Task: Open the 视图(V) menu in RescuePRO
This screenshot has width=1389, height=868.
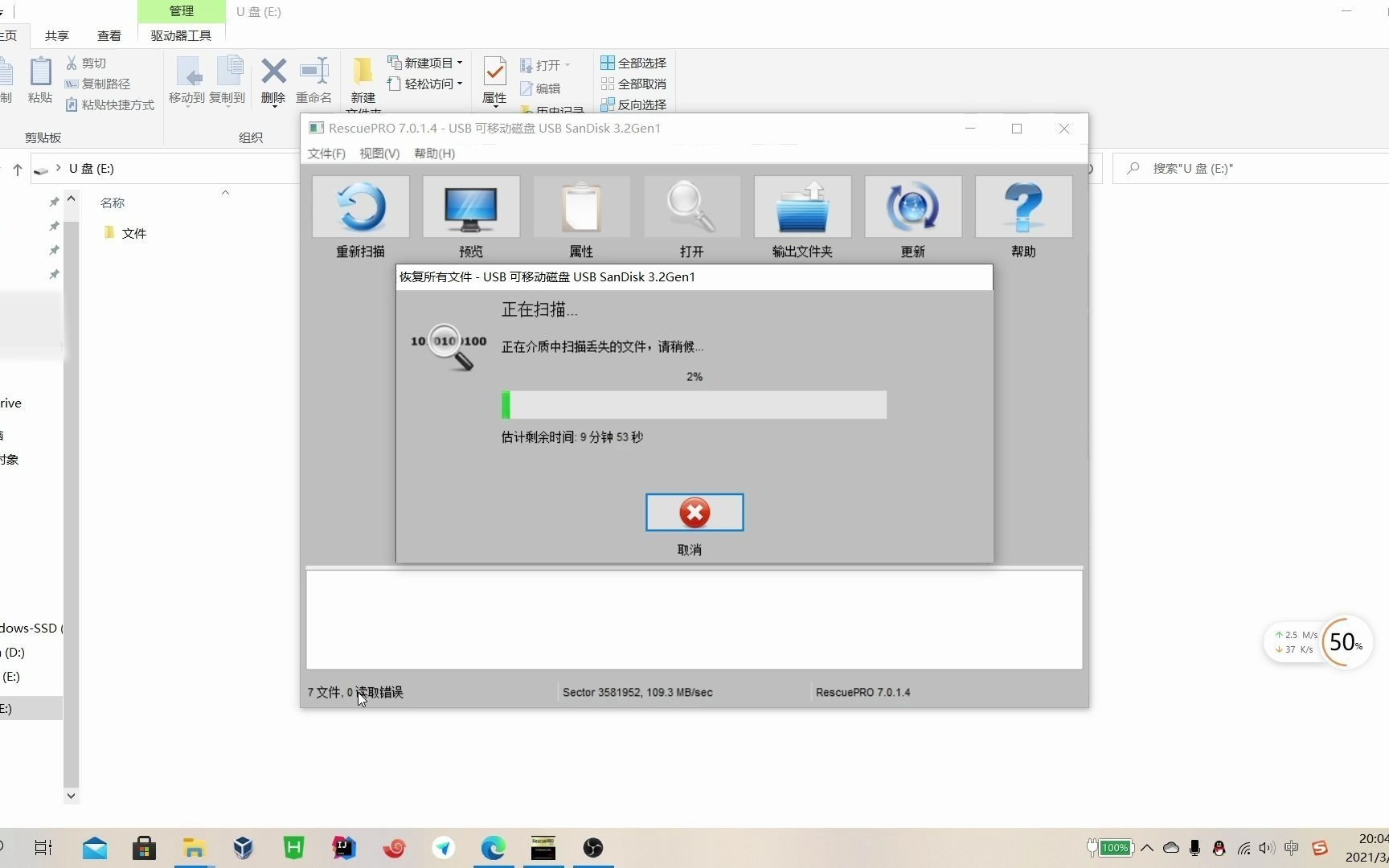Action: pos(379,154)
